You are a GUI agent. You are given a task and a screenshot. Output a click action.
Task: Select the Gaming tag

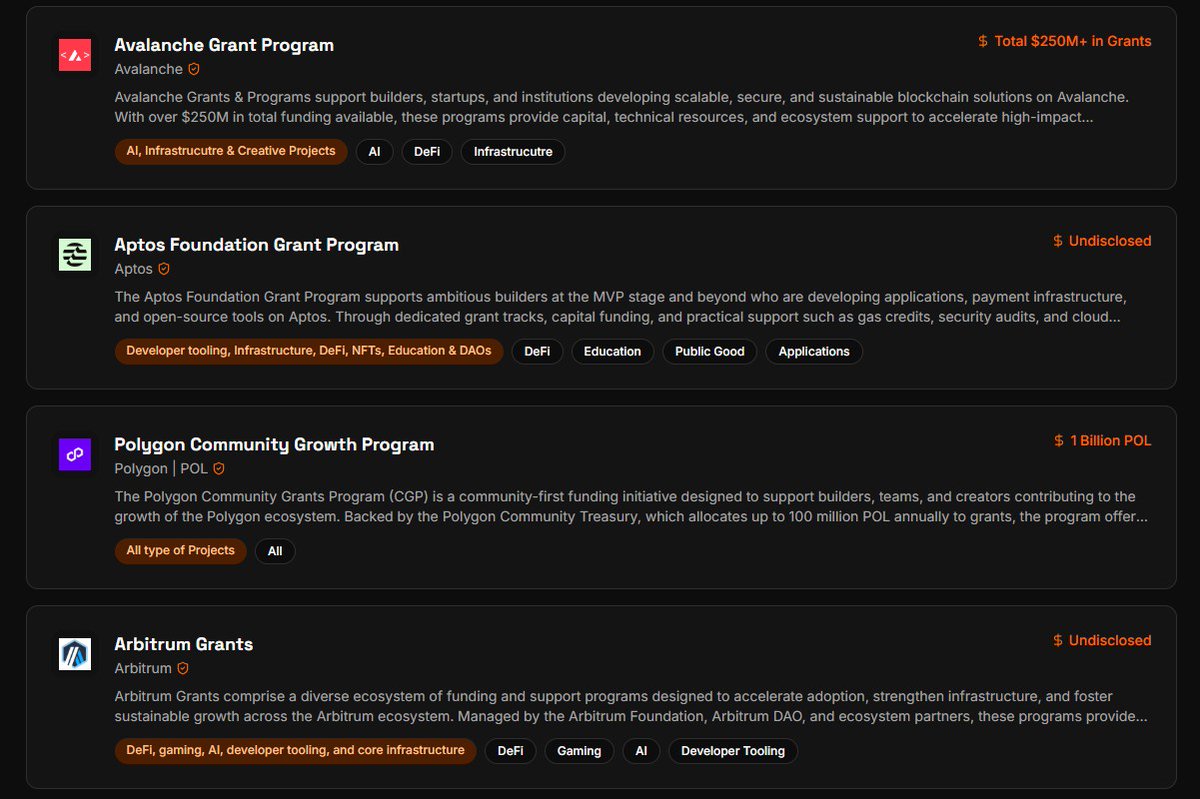[579, 751]
